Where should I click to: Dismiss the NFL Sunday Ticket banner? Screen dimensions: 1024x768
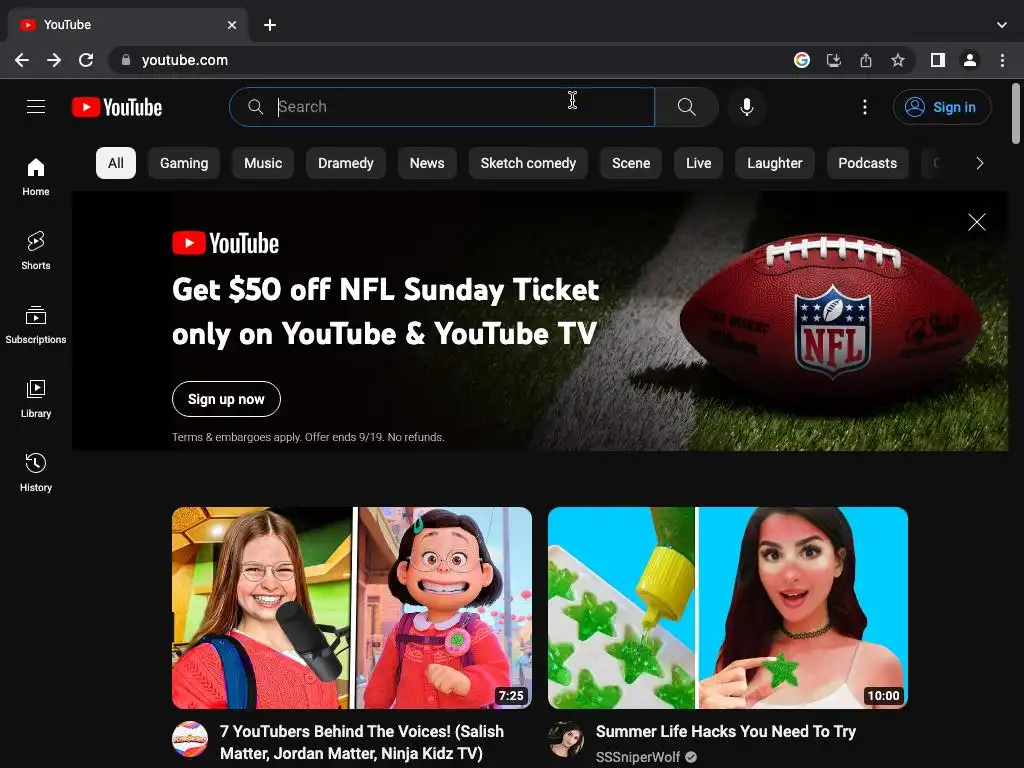click(x=977, y=222)
